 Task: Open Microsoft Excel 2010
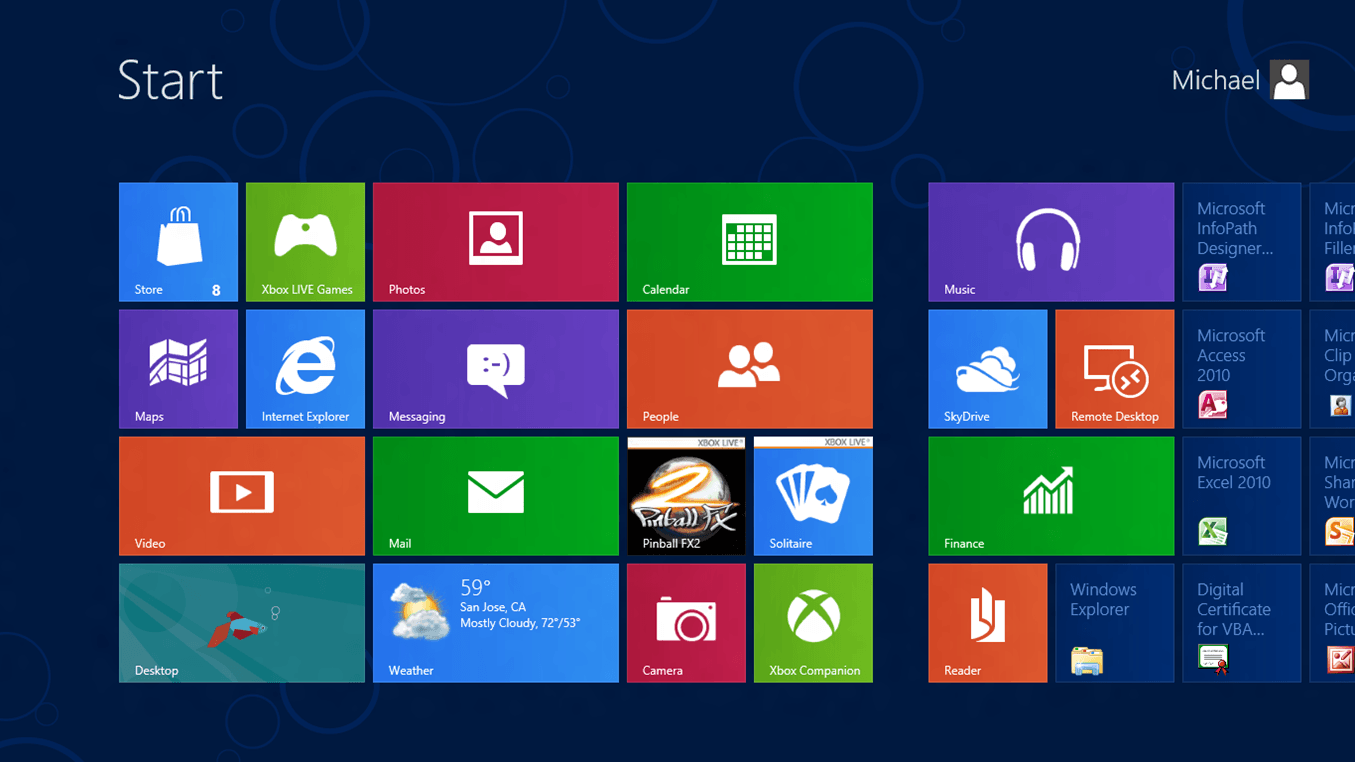[1241, 495]
